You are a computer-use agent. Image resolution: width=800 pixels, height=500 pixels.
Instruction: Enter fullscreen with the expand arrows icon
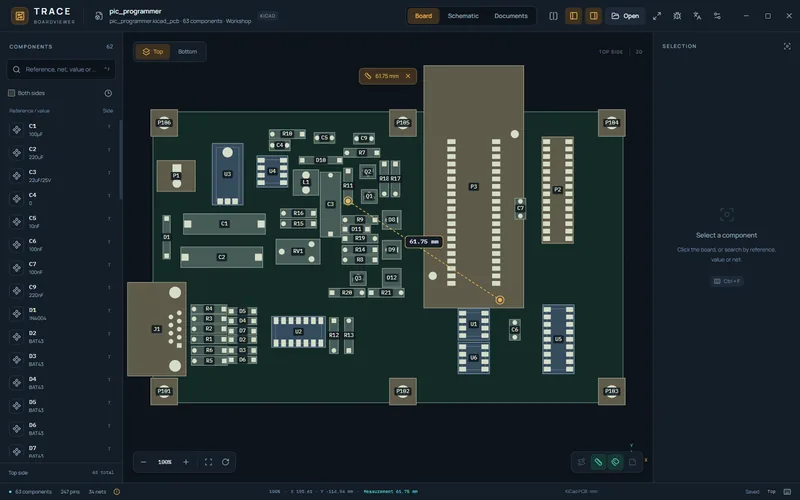657,16
